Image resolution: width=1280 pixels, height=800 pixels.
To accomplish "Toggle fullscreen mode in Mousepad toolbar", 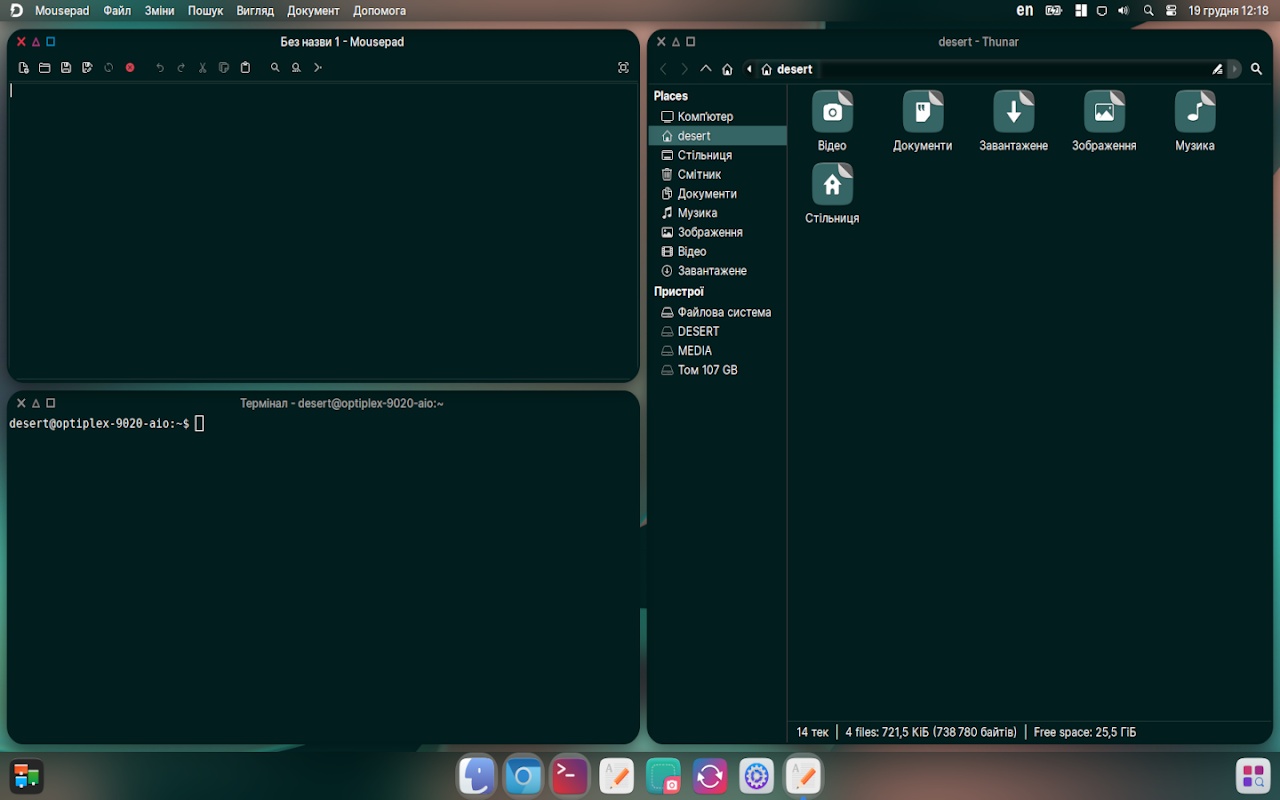I will tap(623, 68).
